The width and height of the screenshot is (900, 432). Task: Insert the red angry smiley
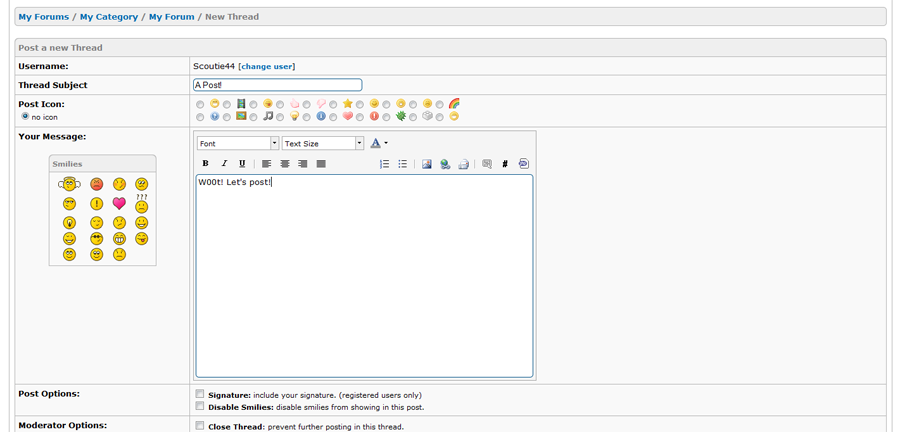[96, 184]
